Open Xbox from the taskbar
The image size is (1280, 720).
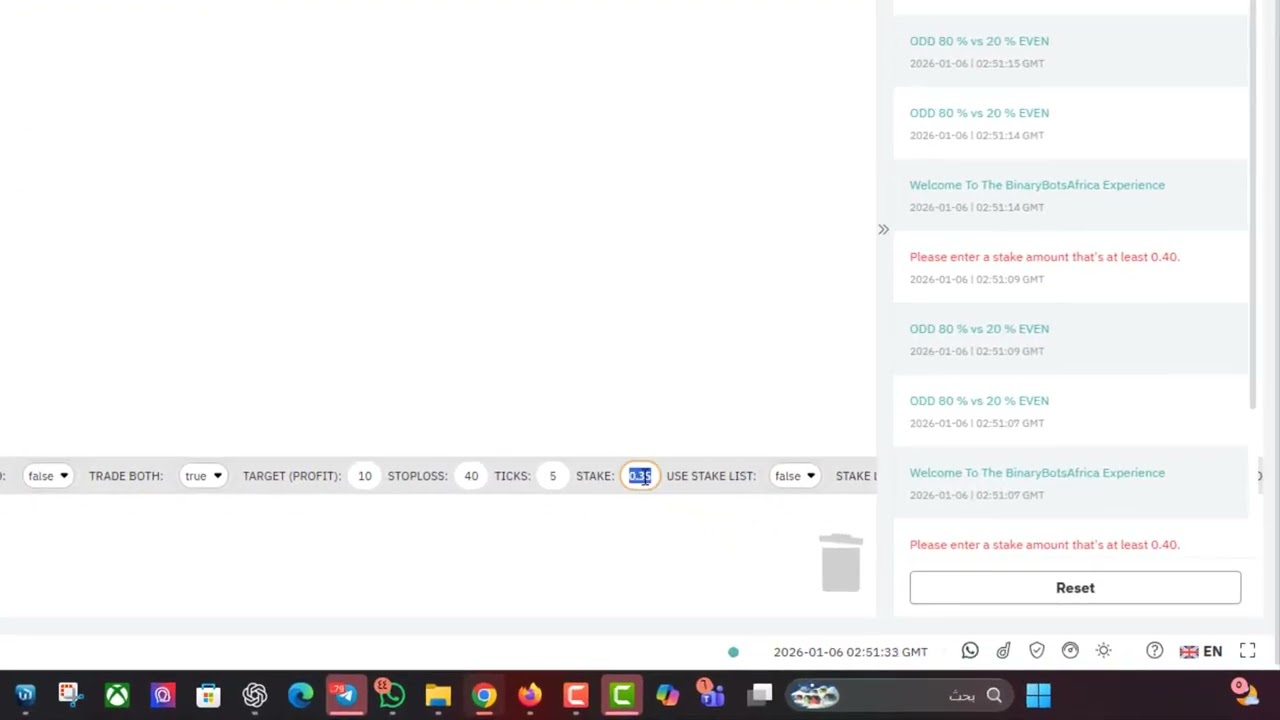point(117,695)
